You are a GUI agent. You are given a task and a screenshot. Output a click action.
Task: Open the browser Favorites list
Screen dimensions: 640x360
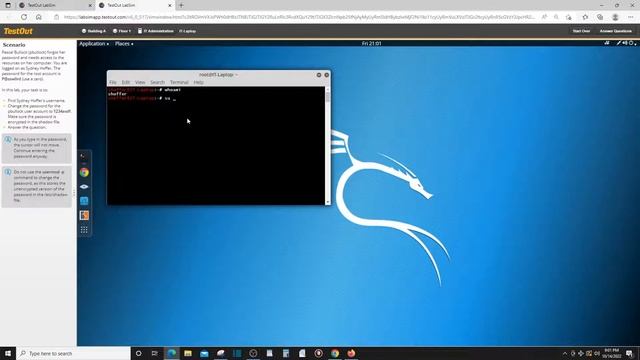point(585,17)
